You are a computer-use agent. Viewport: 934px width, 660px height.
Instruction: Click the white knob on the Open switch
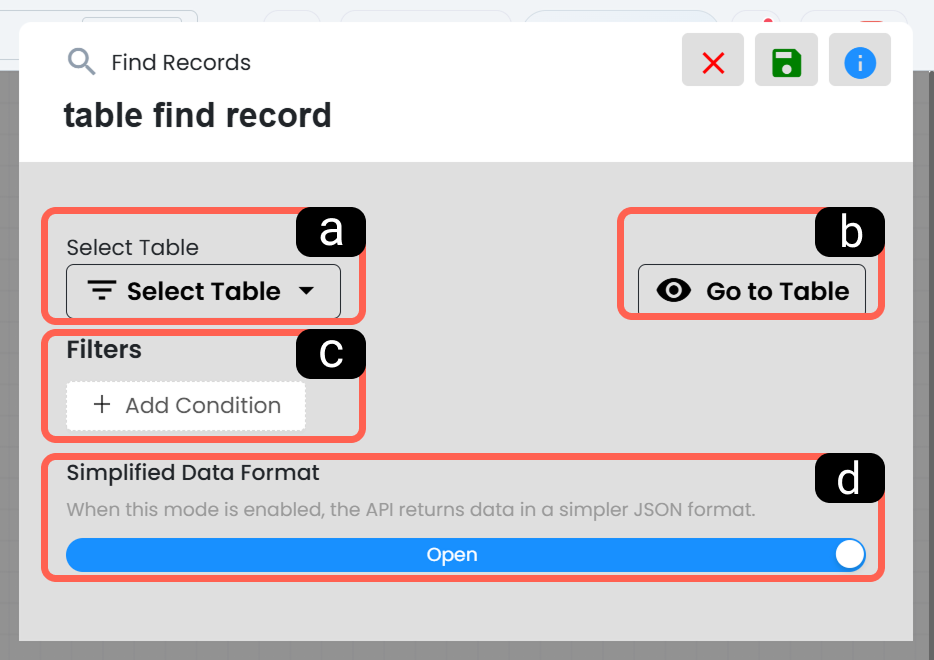click(x=849, y=555)
